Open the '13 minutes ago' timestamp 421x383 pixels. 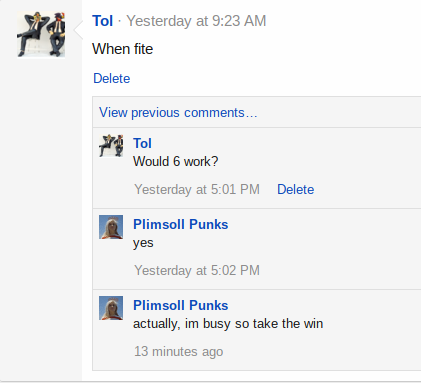point(179,351)
